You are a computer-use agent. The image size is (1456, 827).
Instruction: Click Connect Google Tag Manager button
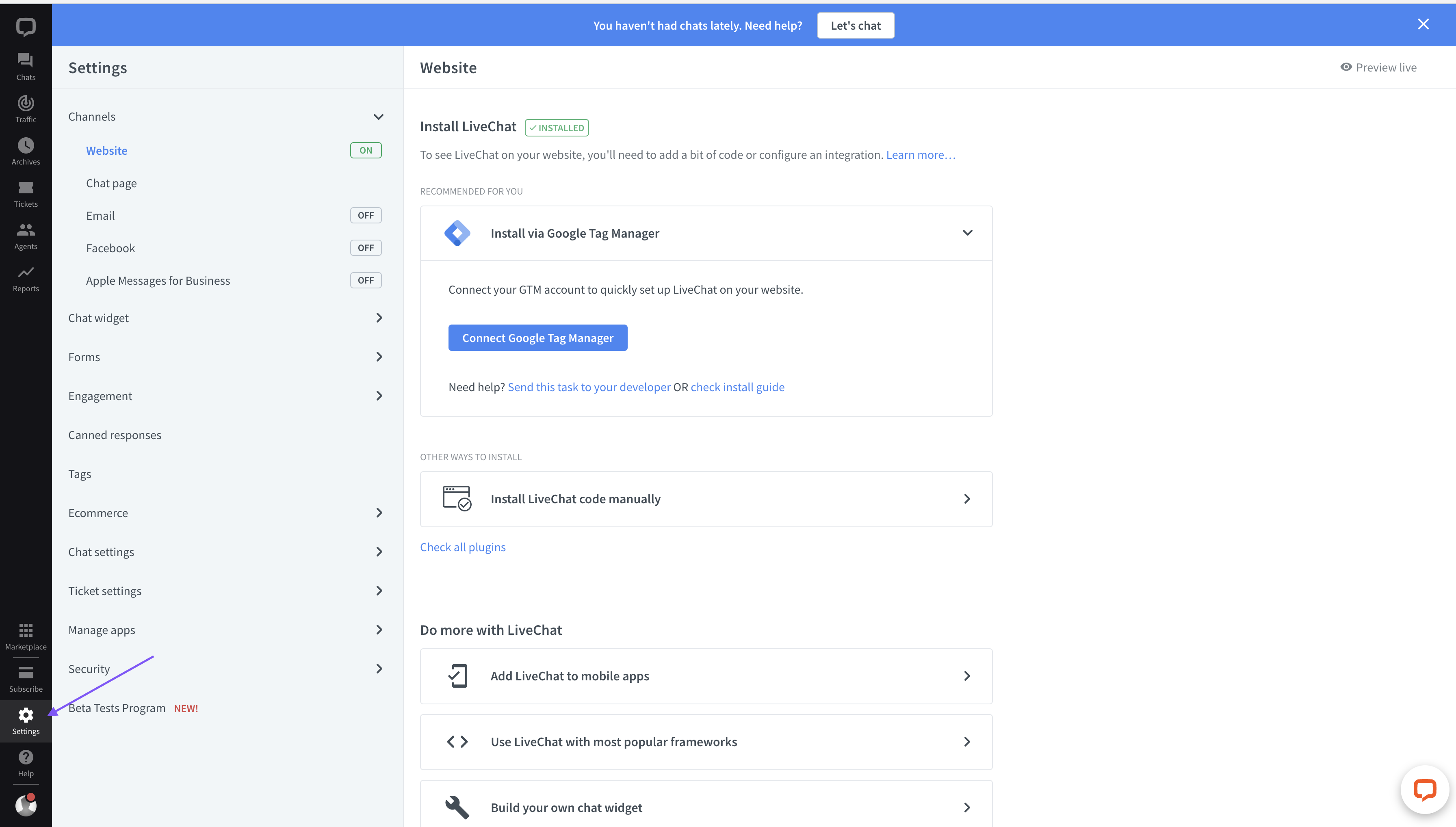(537, 338)
